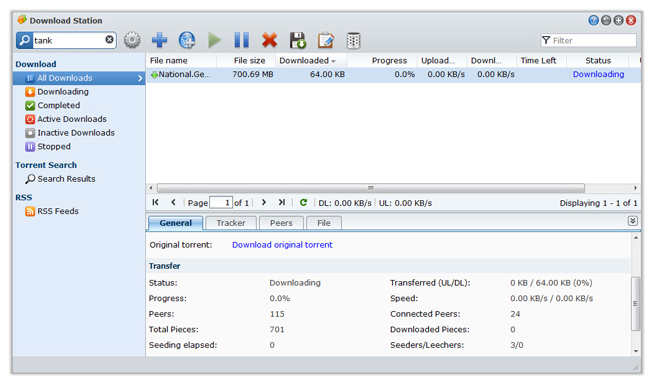Click the trash can clear icon
Screen dimensions: 656x388
(354, 40)
